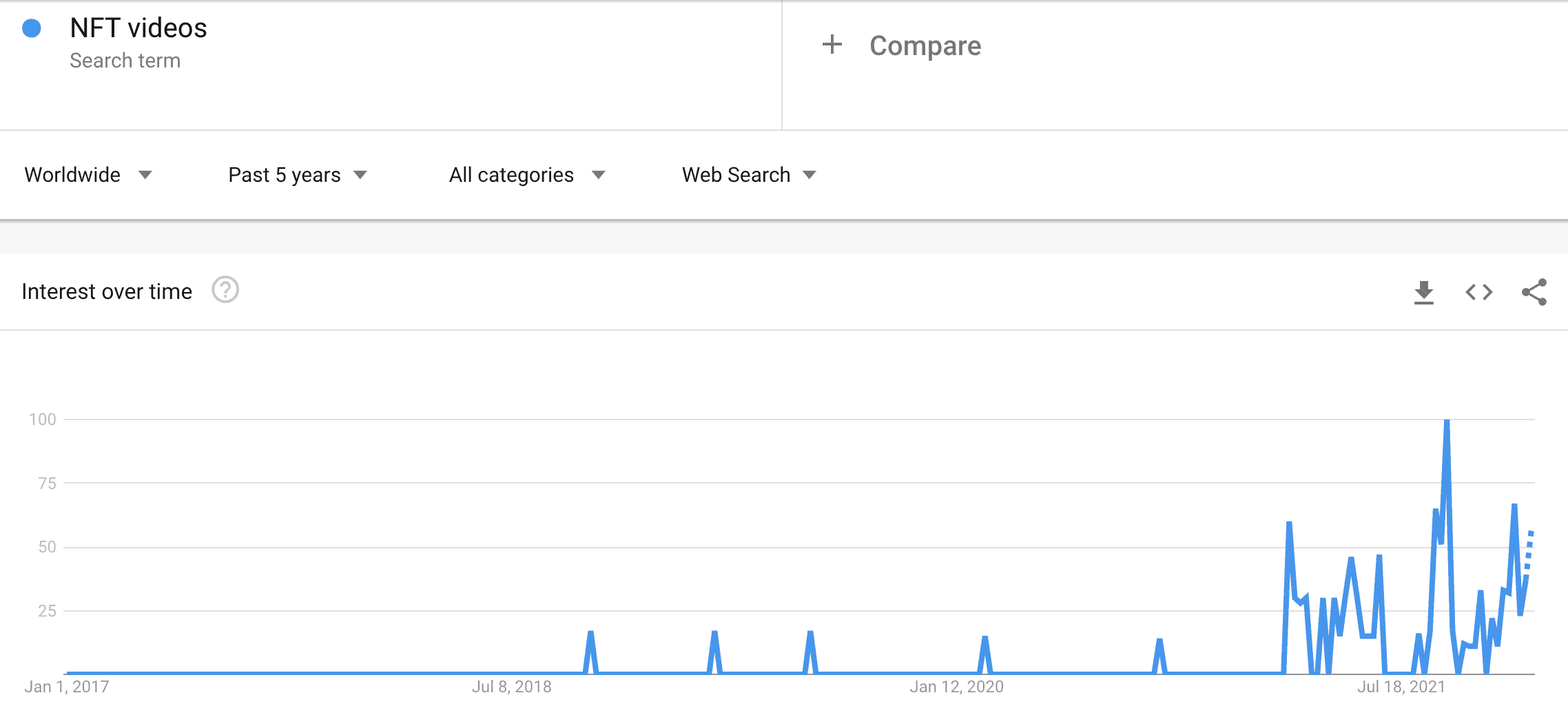This screenshot has height=704, width=1568.
Task: Open the All categories dropdown
Action: (528, 175)
